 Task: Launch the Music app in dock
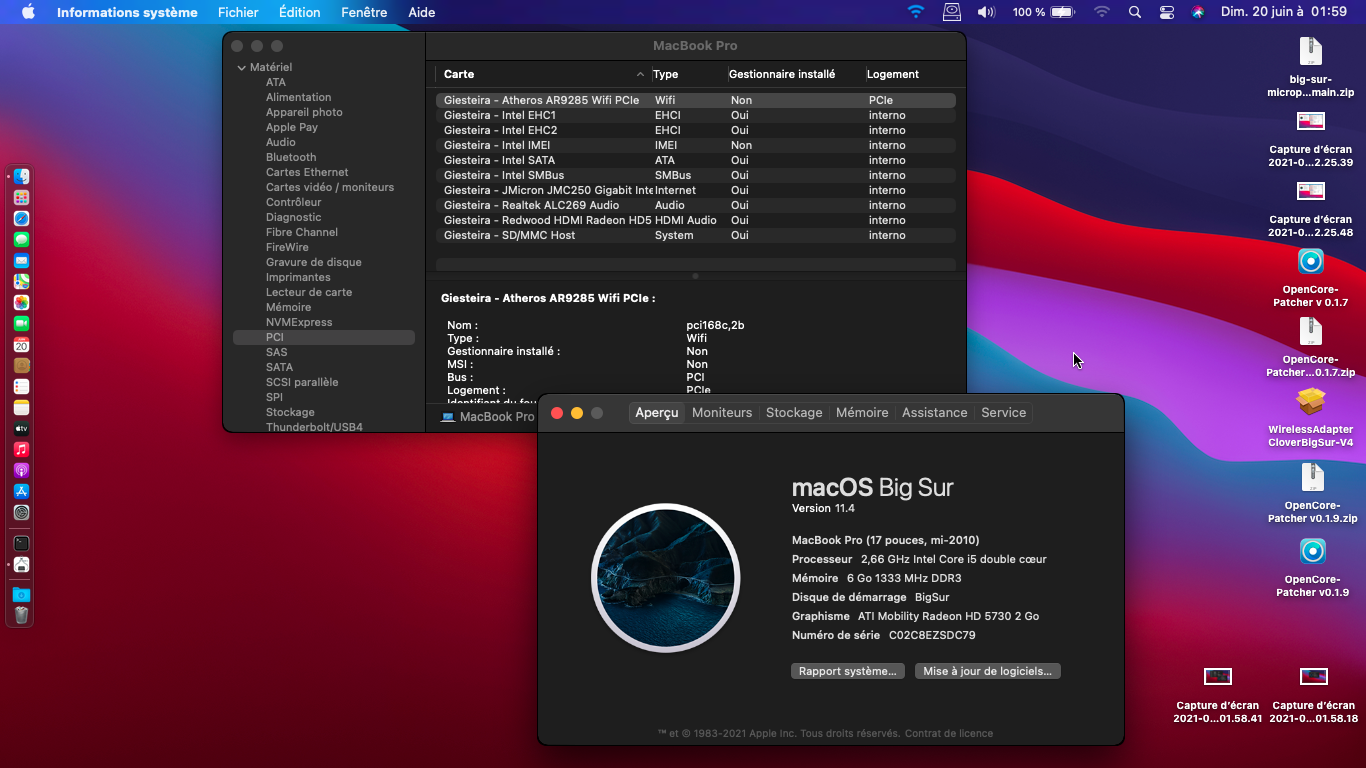21,449
